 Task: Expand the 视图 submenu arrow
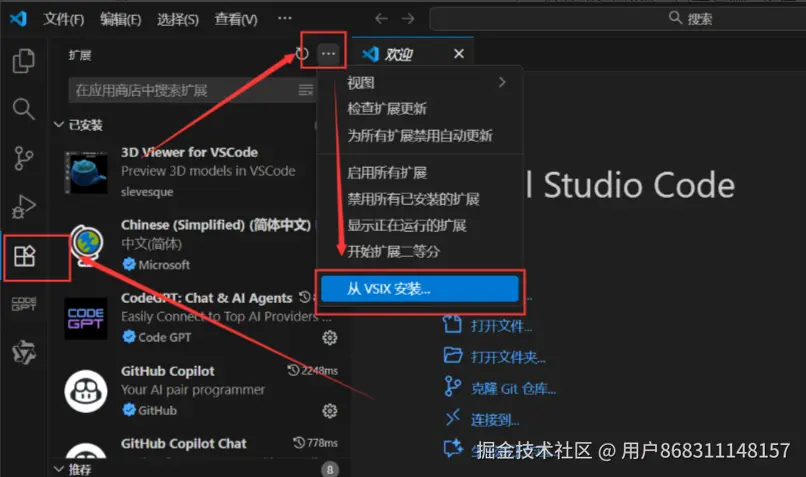point(502,82)
